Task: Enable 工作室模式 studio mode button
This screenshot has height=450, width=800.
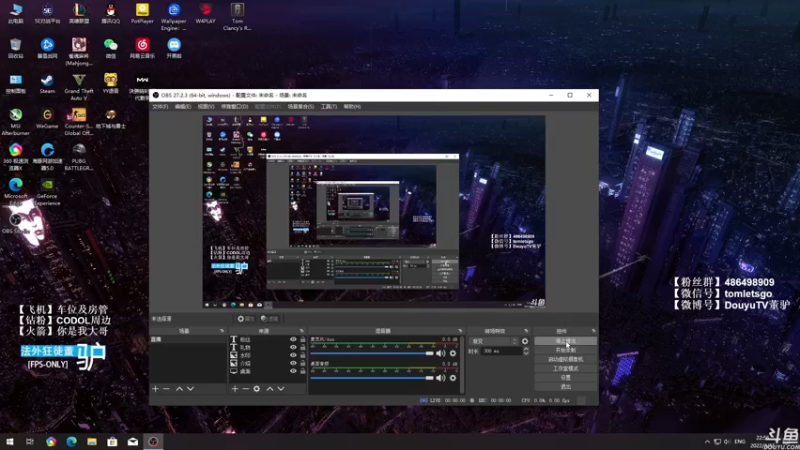Action: tap(565, 368)
